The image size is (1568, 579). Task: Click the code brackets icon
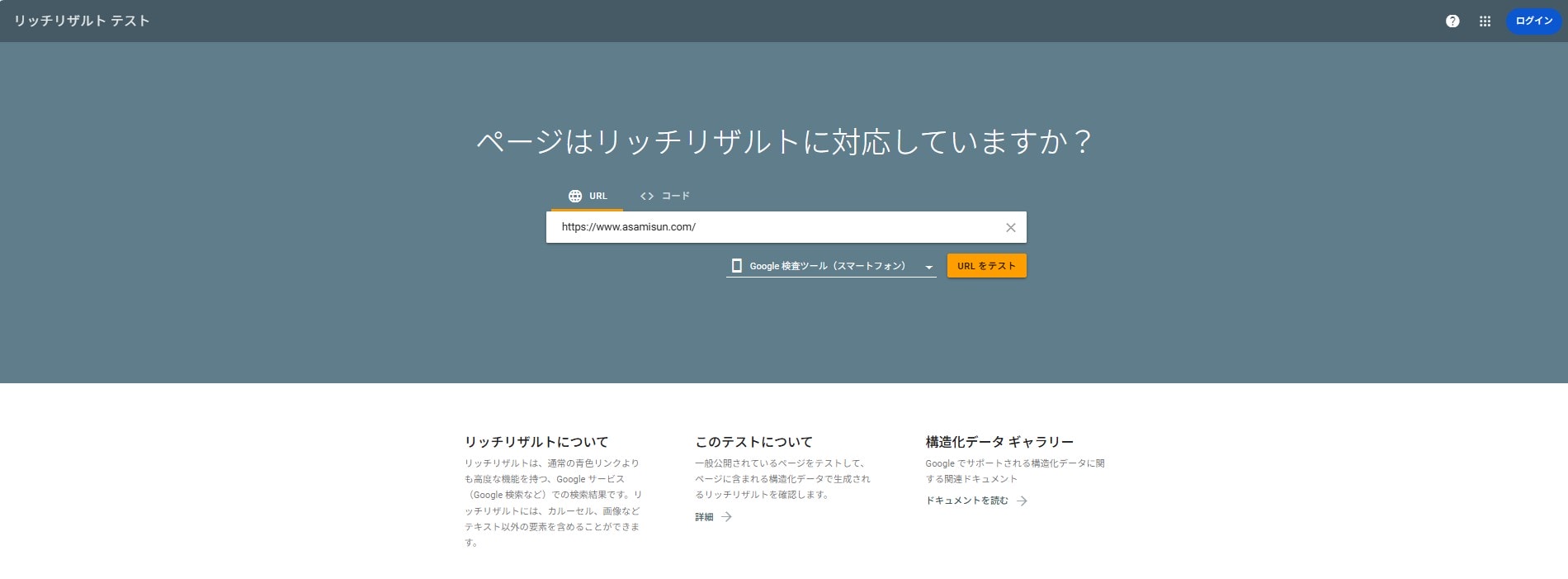647,197
